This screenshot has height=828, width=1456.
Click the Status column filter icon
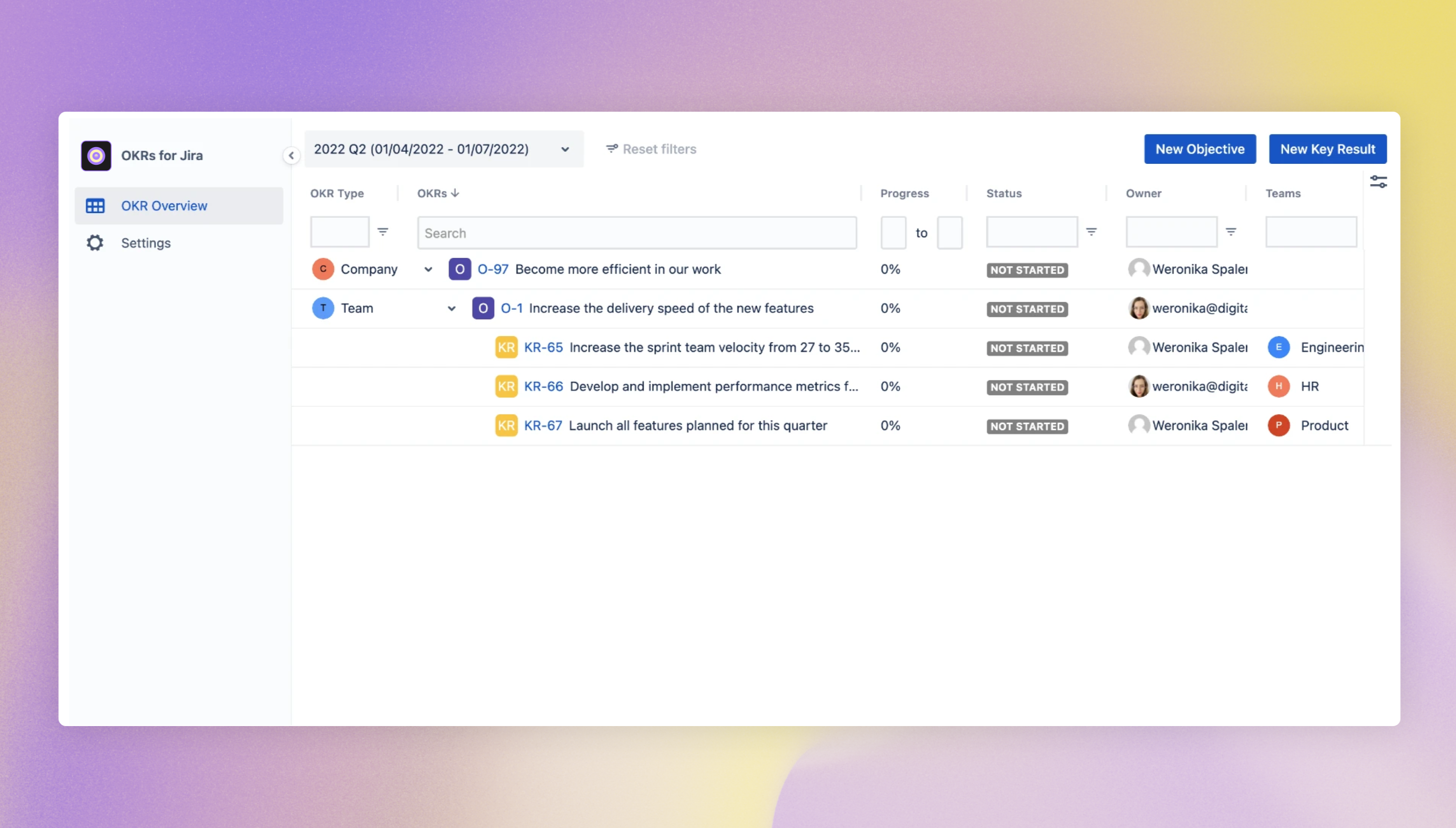[1091, 232]
